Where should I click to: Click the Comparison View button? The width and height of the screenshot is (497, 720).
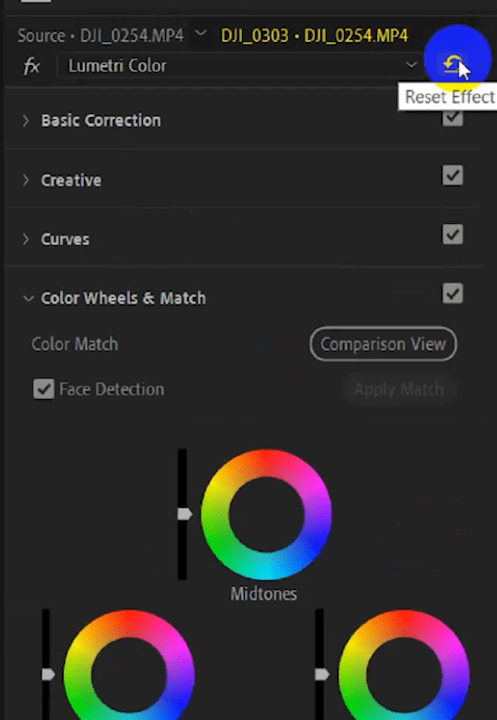[383, 344]
